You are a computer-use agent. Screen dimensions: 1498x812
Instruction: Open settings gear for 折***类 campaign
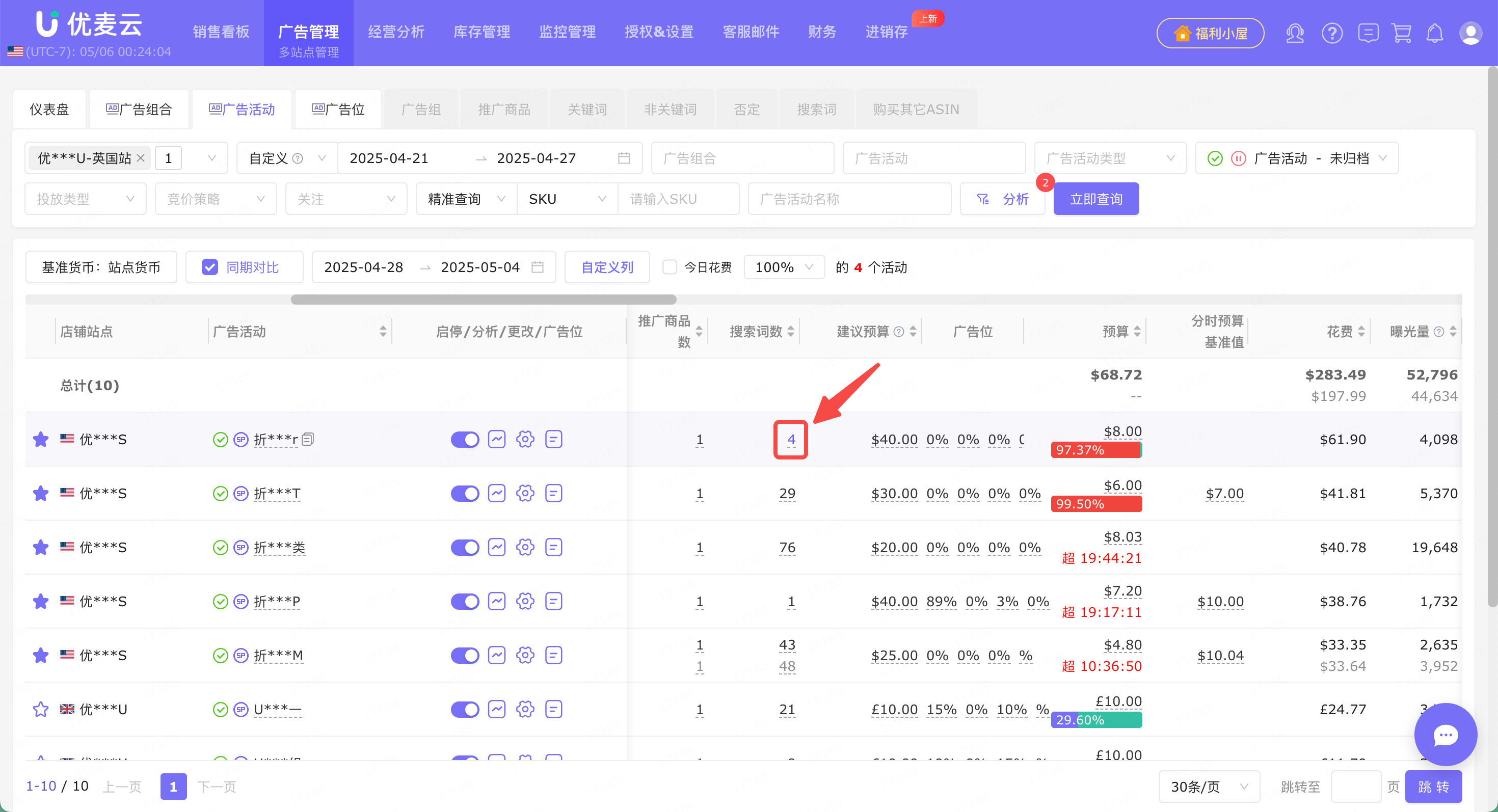click(x=525, y=548)
